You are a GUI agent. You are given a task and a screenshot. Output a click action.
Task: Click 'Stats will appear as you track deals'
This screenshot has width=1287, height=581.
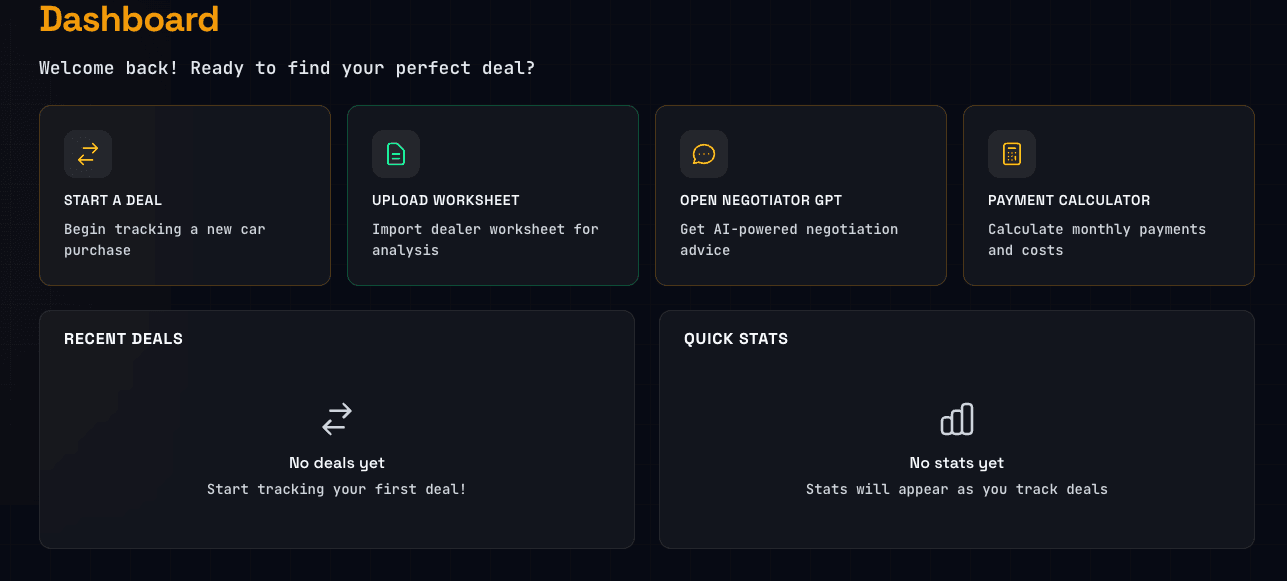(956, 489)
